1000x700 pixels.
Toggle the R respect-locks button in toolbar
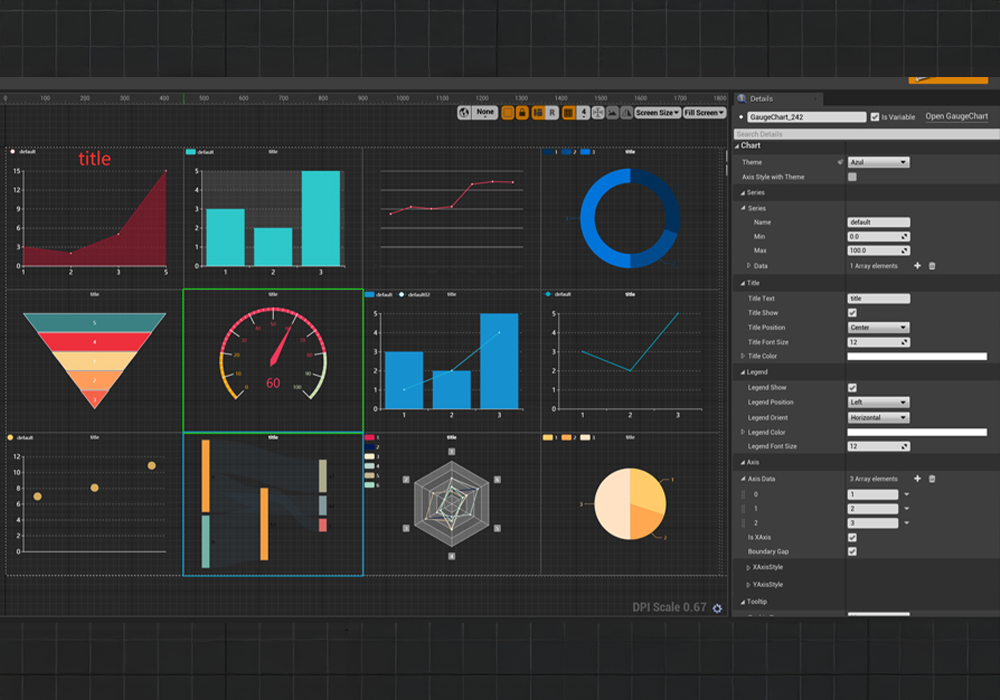[x=552, y=113]
